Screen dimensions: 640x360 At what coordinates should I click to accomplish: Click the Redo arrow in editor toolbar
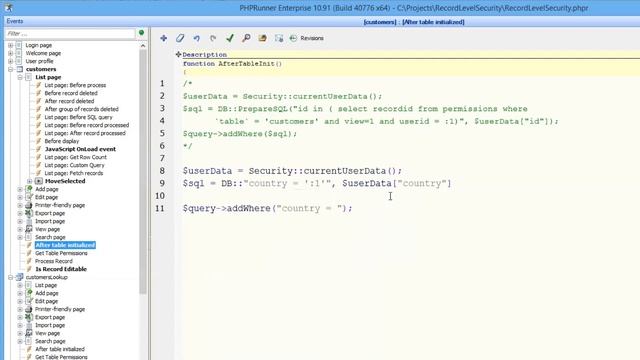pyautogui.click(x=213, y=38)
